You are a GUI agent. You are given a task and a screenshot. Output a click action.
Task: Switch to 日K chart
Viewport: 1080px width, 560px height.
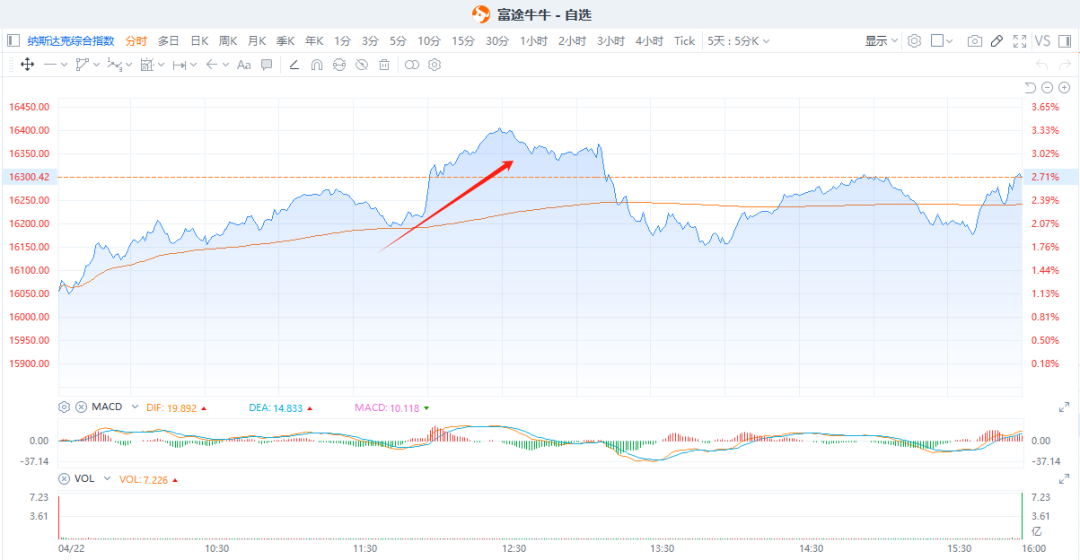pyautogui.click(x=199, y=41)
